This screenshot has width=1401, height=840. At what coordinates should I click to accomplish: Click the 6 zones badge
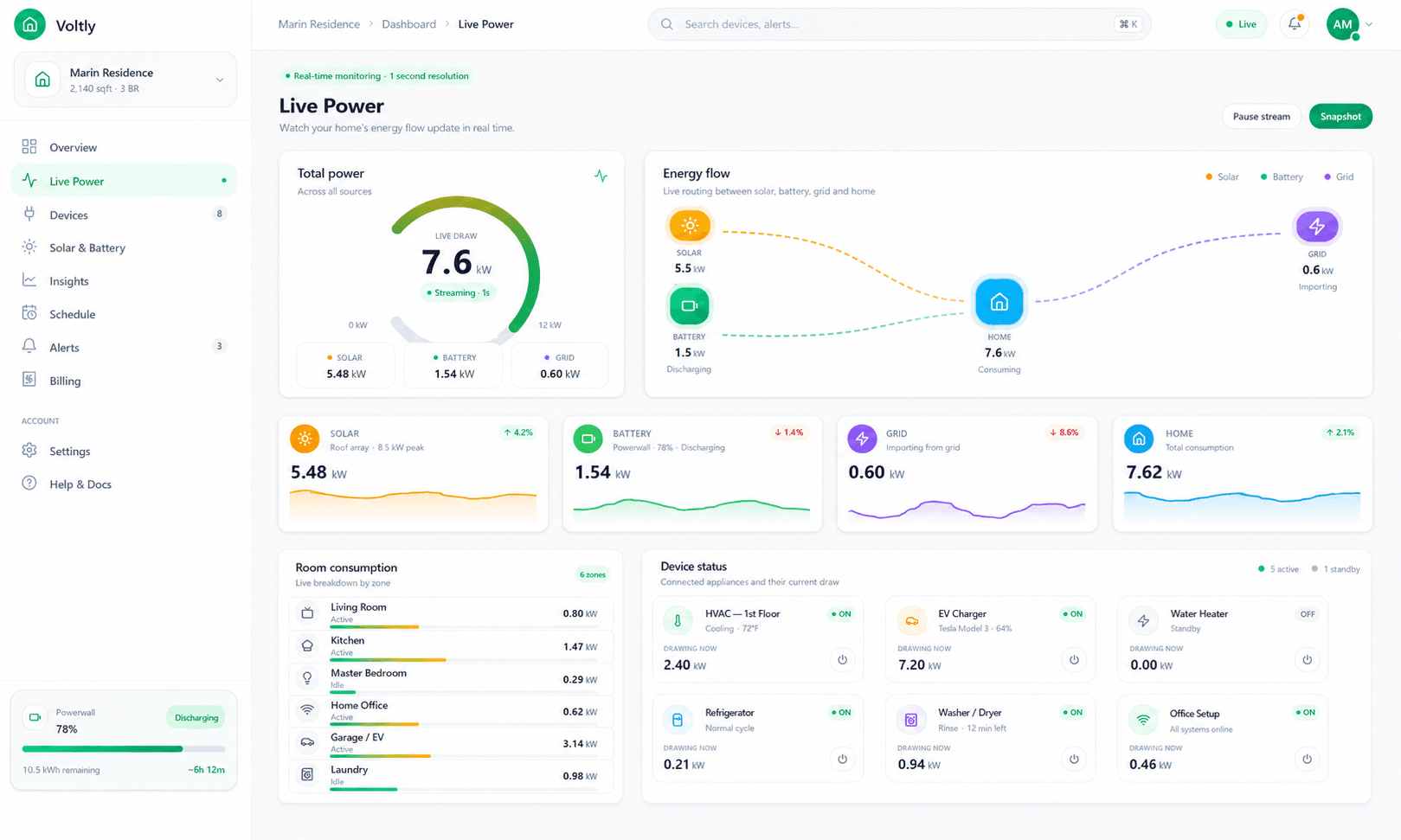click(593, 574)
